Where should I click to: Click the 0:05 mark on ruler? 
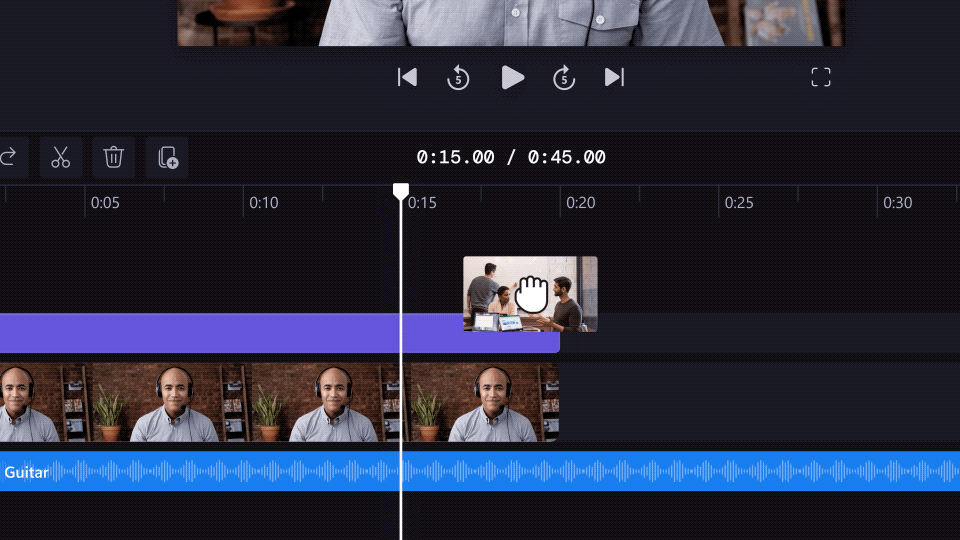coord(105,203)
